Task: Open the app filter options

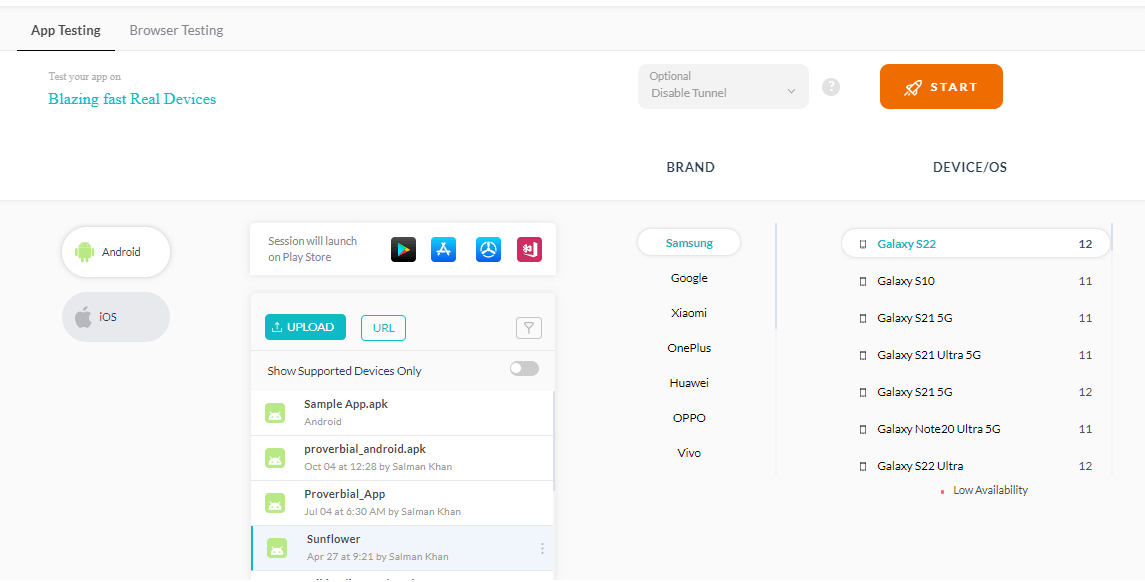Action: point(529,327)
